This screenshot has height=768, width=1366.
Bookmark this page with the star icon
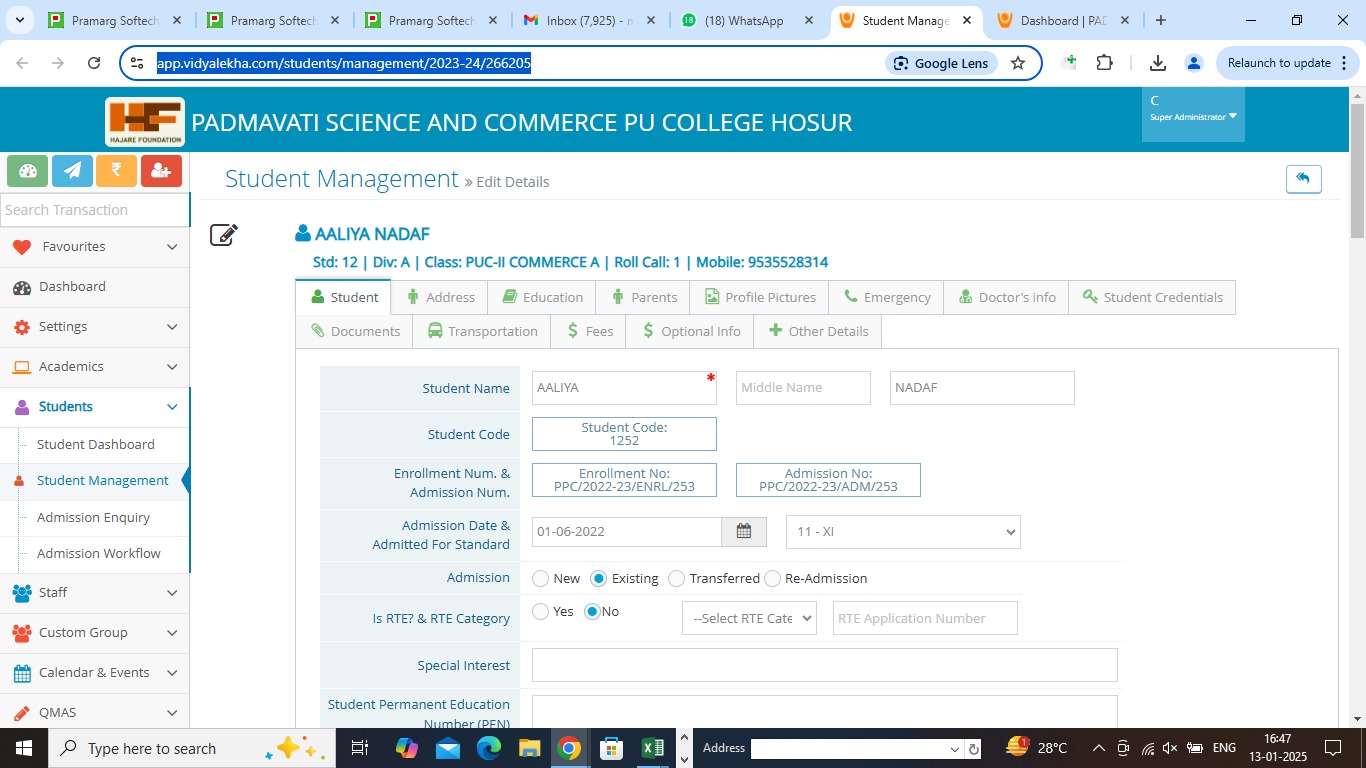[1018, 63]
